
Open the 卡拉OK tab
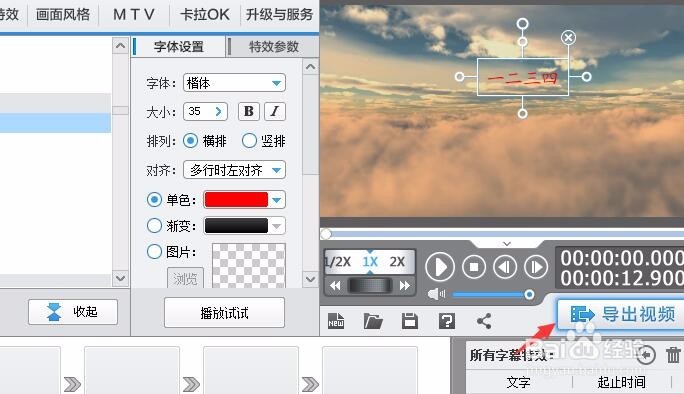pyautogui.click(x=205, y=14)
